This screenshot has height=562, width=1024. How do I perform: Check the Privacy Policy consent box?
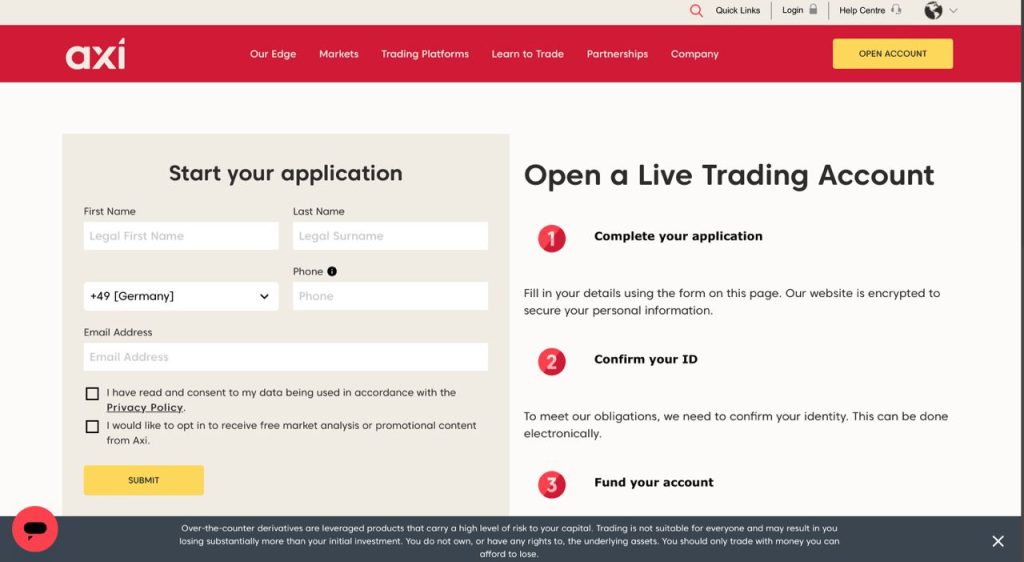[x=93, y=394]
